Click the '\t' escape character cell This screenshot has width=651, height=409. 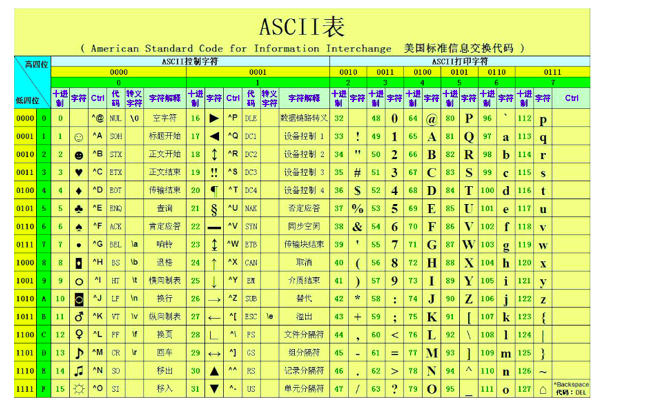[x=134, y=280]
